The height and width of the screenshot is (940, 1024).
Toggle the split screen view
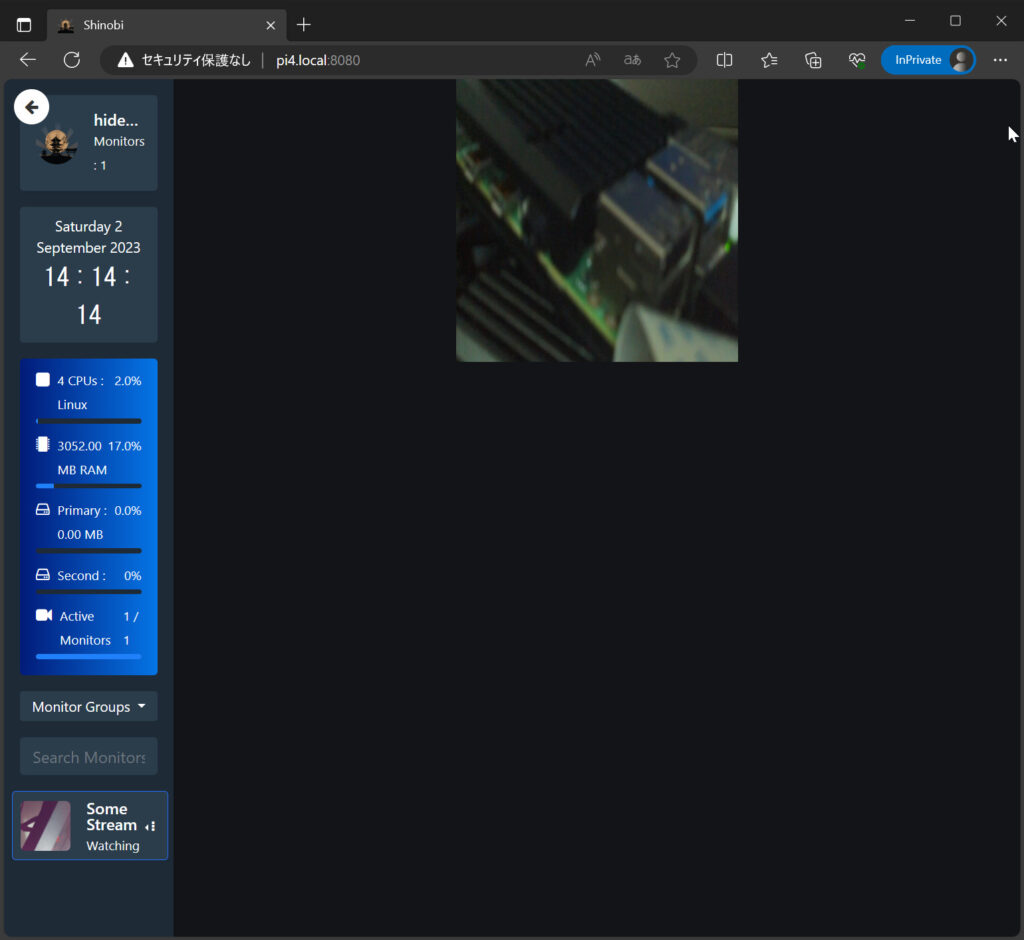coord(725,60)
